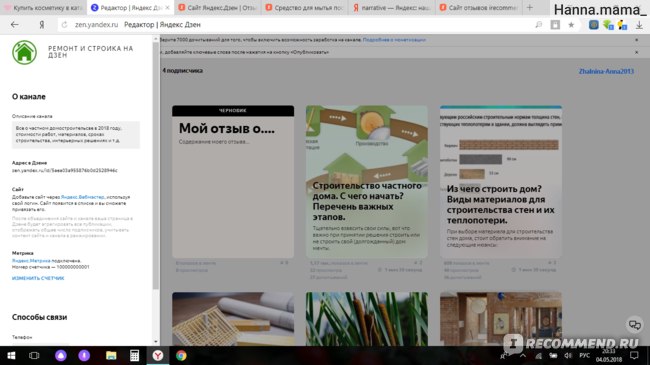Click the Yandex 'Я' home icon
650x365 pixels.
point(41,25)
